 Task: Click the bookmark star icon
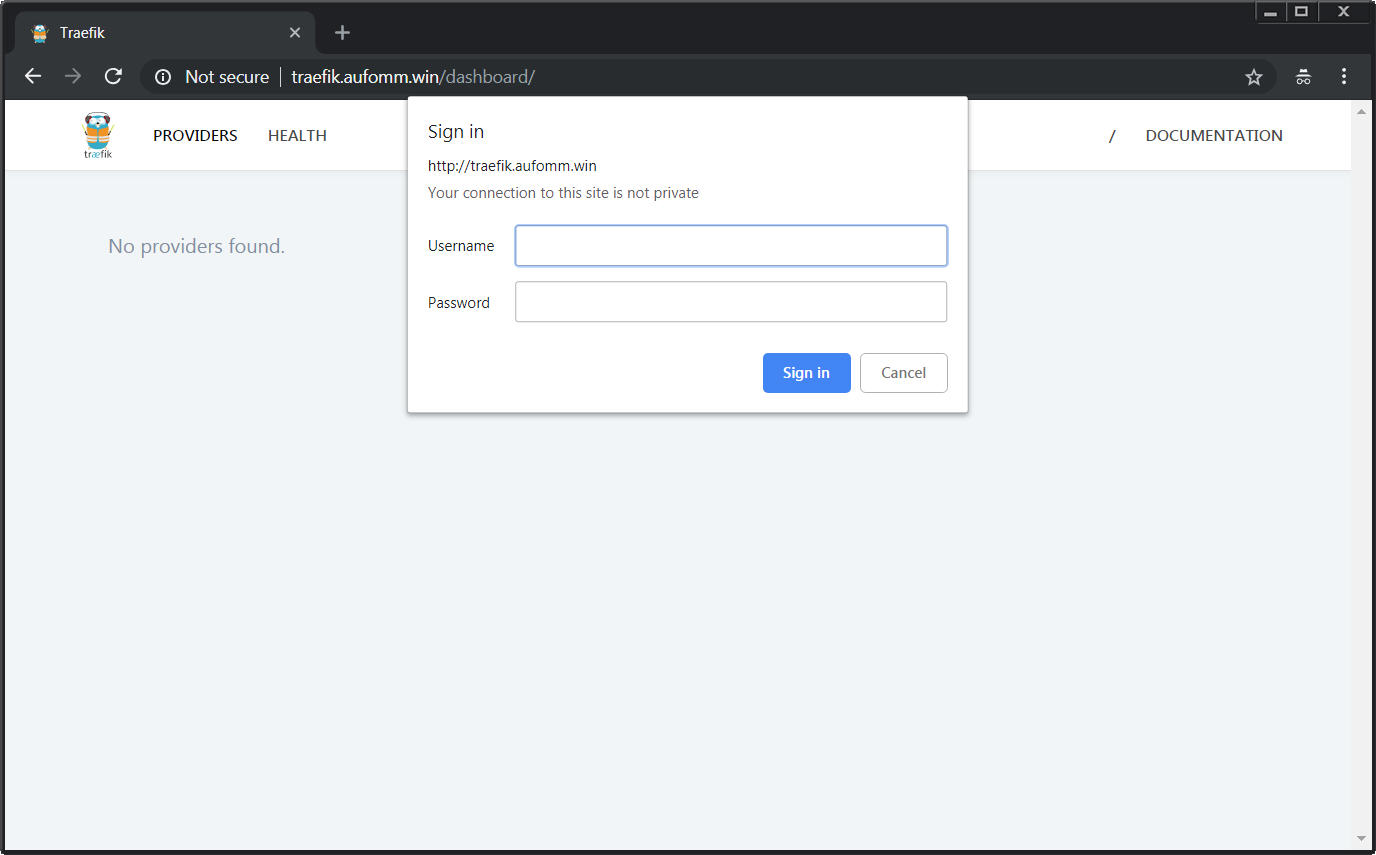pyautogui.click(x=1253, y=76)
